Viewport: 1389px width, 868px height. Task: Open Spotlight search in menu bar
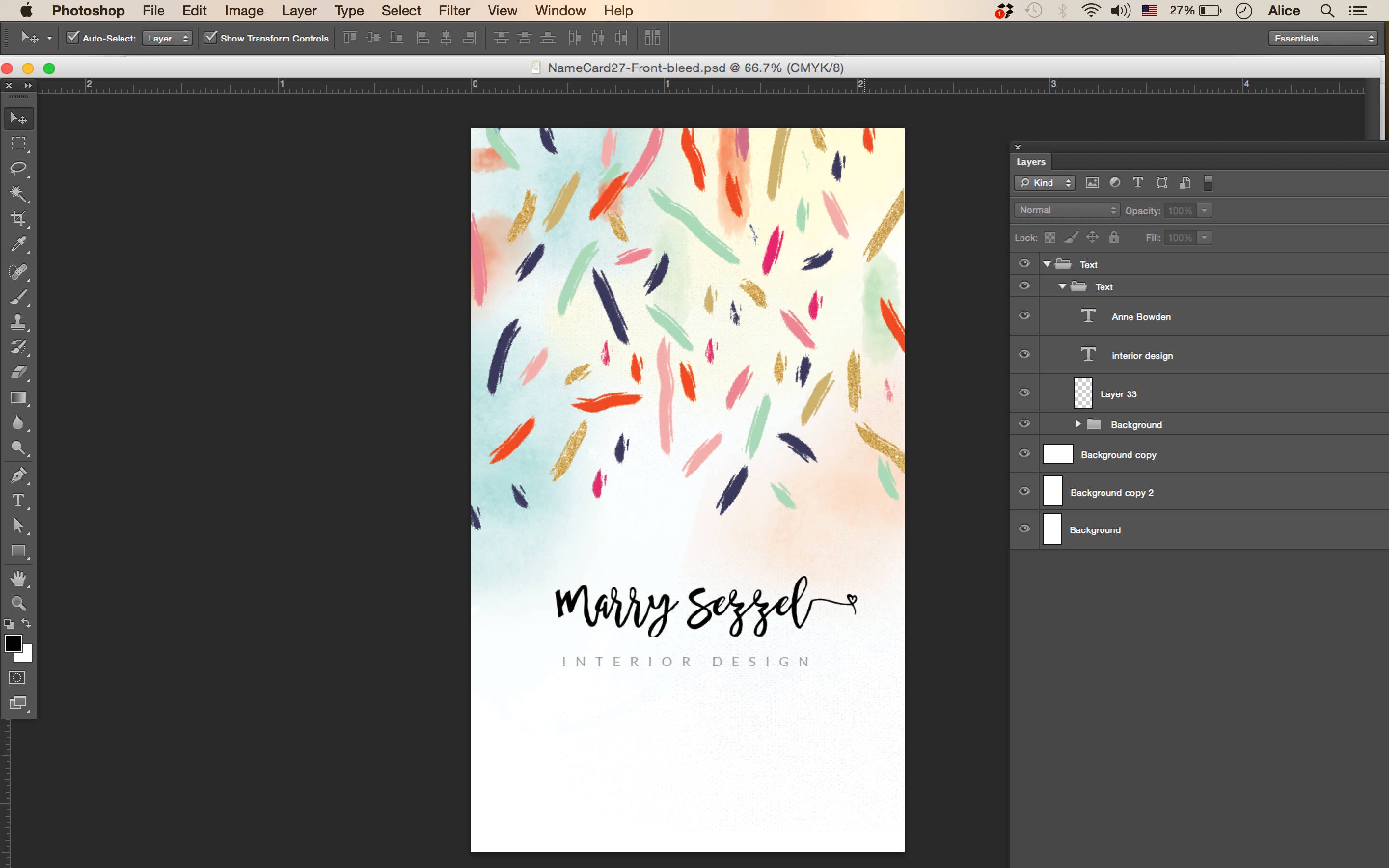(1326, 10)
